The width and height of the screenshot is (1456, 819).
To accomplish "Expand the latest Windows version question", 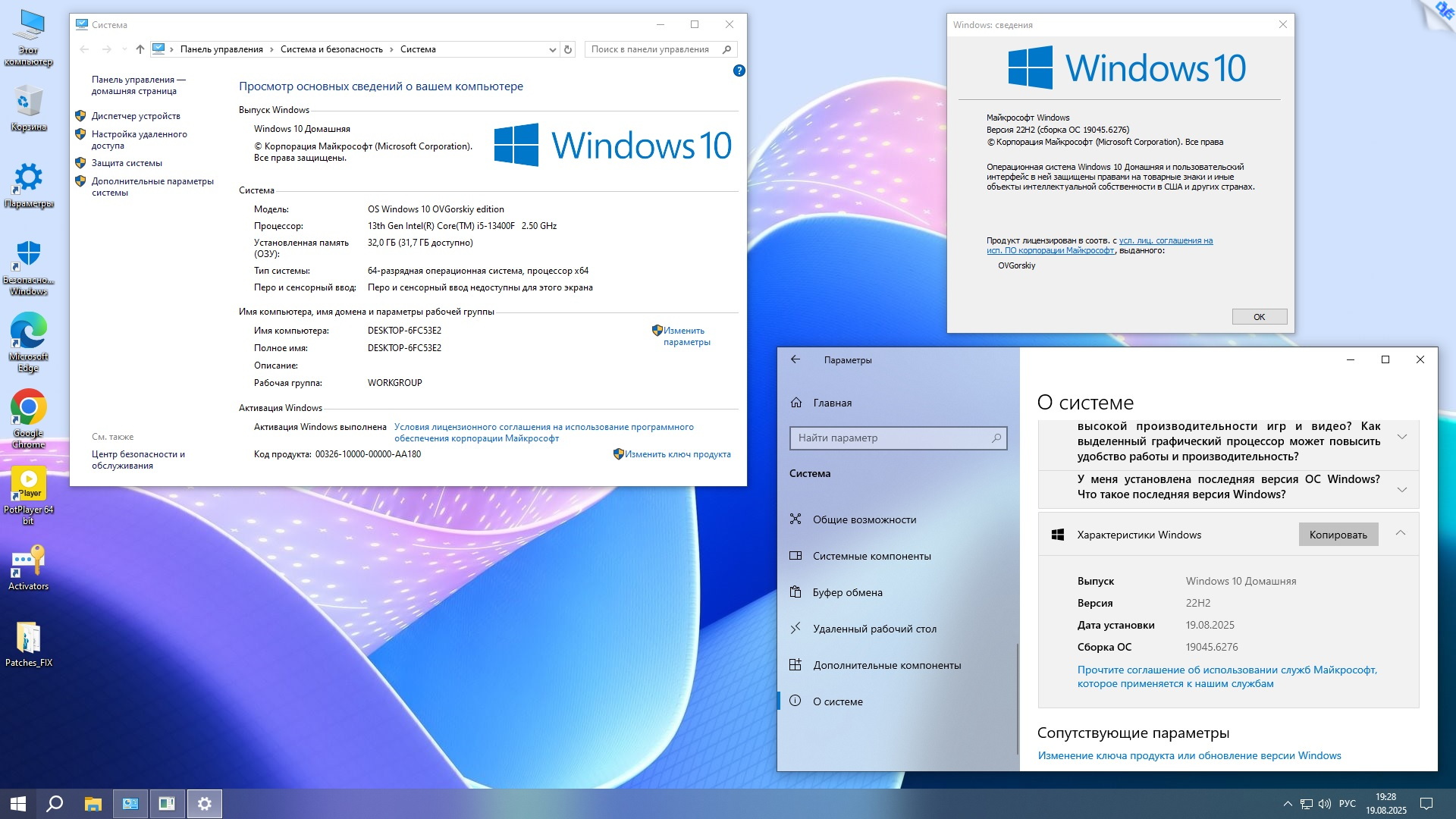I will [1401, 489].
